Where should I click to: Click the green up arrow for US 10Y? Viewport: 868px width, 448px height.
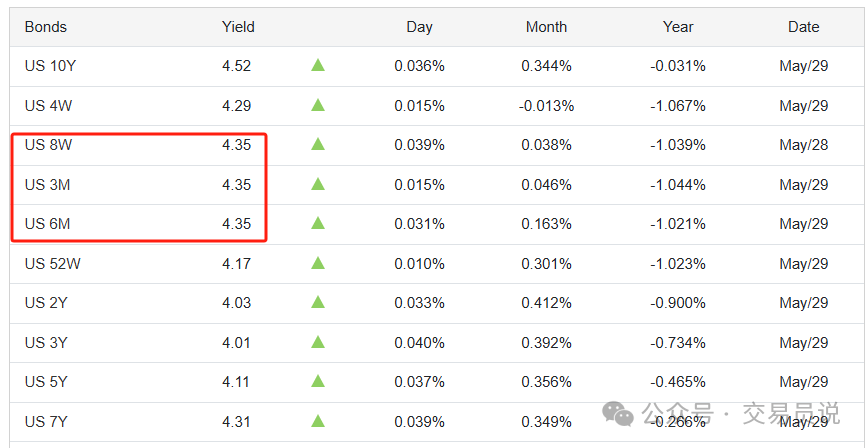[x=318, y=65]
